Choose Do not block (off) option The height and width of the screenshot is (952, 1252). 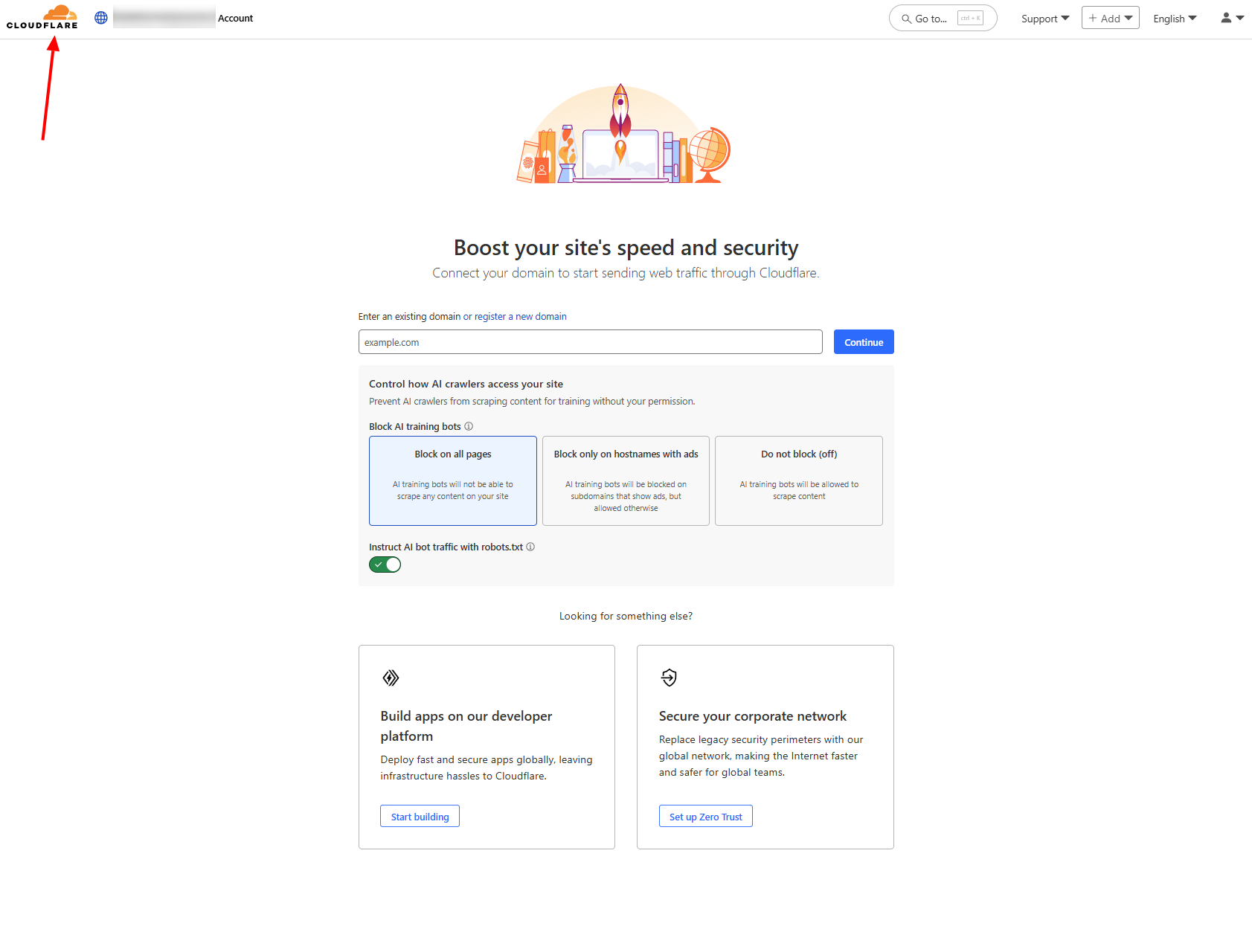click(798, 480)
